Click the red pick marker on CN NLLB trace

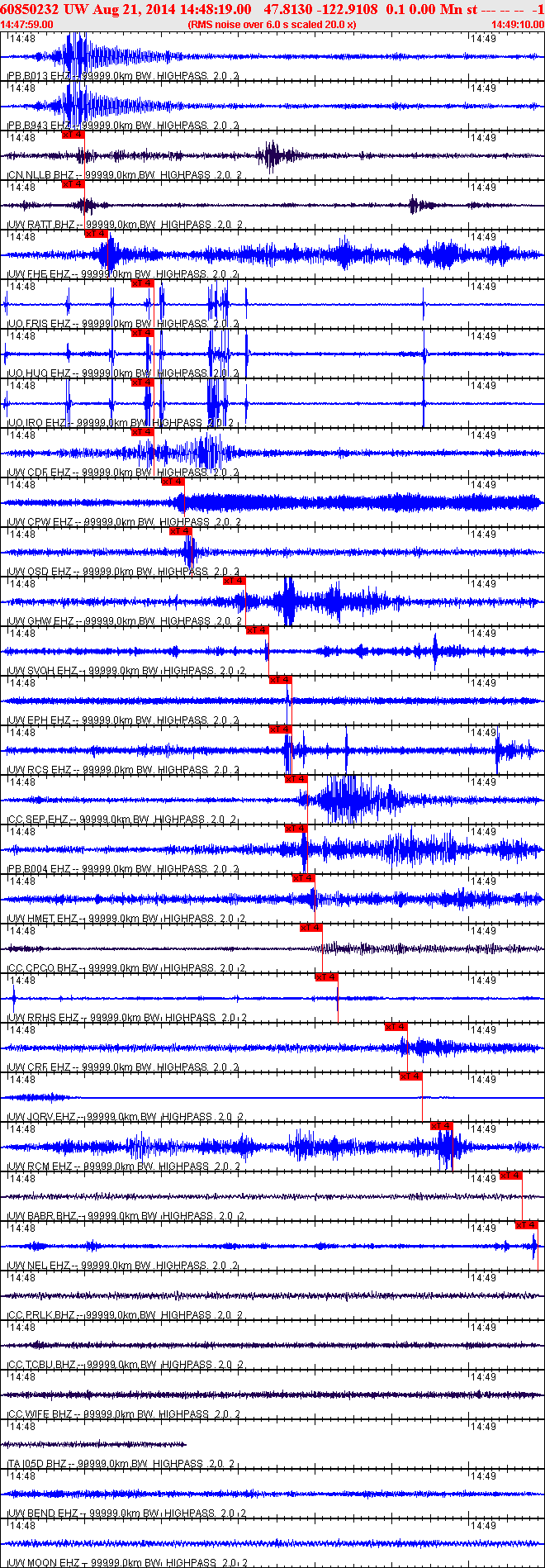tap(73, 135)
